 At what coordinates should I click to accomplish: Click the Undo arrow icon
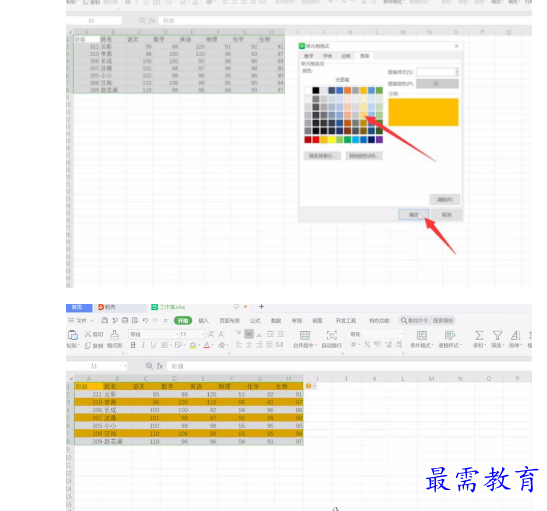tap(145, 320)
